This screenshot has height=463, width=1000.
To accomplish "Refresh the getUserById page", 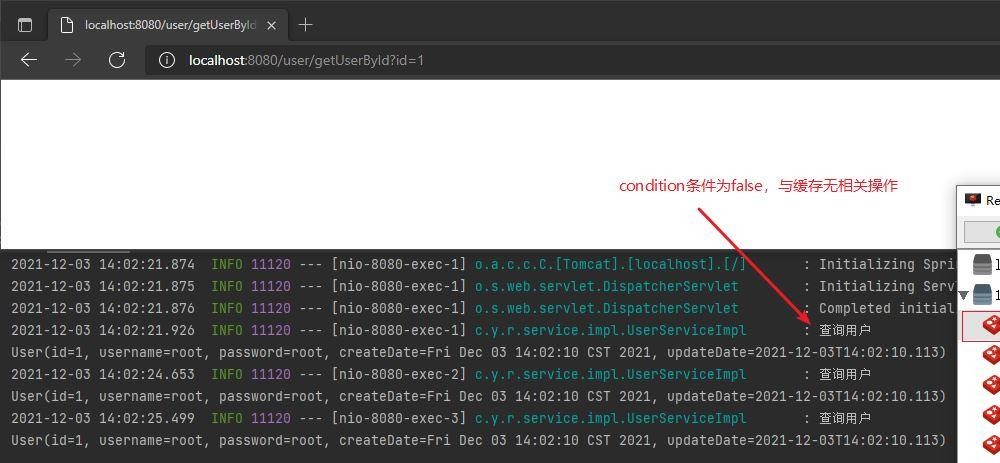I will (117, 60).
